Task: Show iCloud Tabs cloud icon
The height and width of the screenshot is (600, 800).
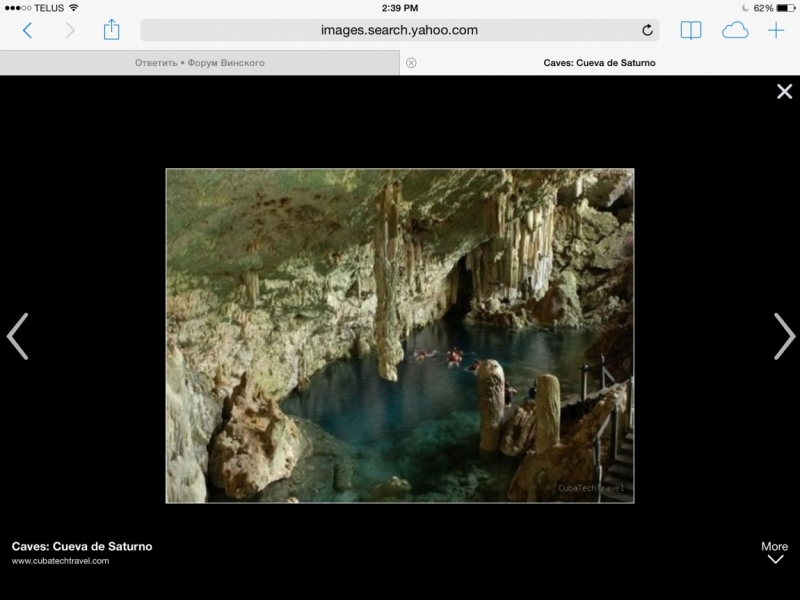Action: click(x=735, y=30)
